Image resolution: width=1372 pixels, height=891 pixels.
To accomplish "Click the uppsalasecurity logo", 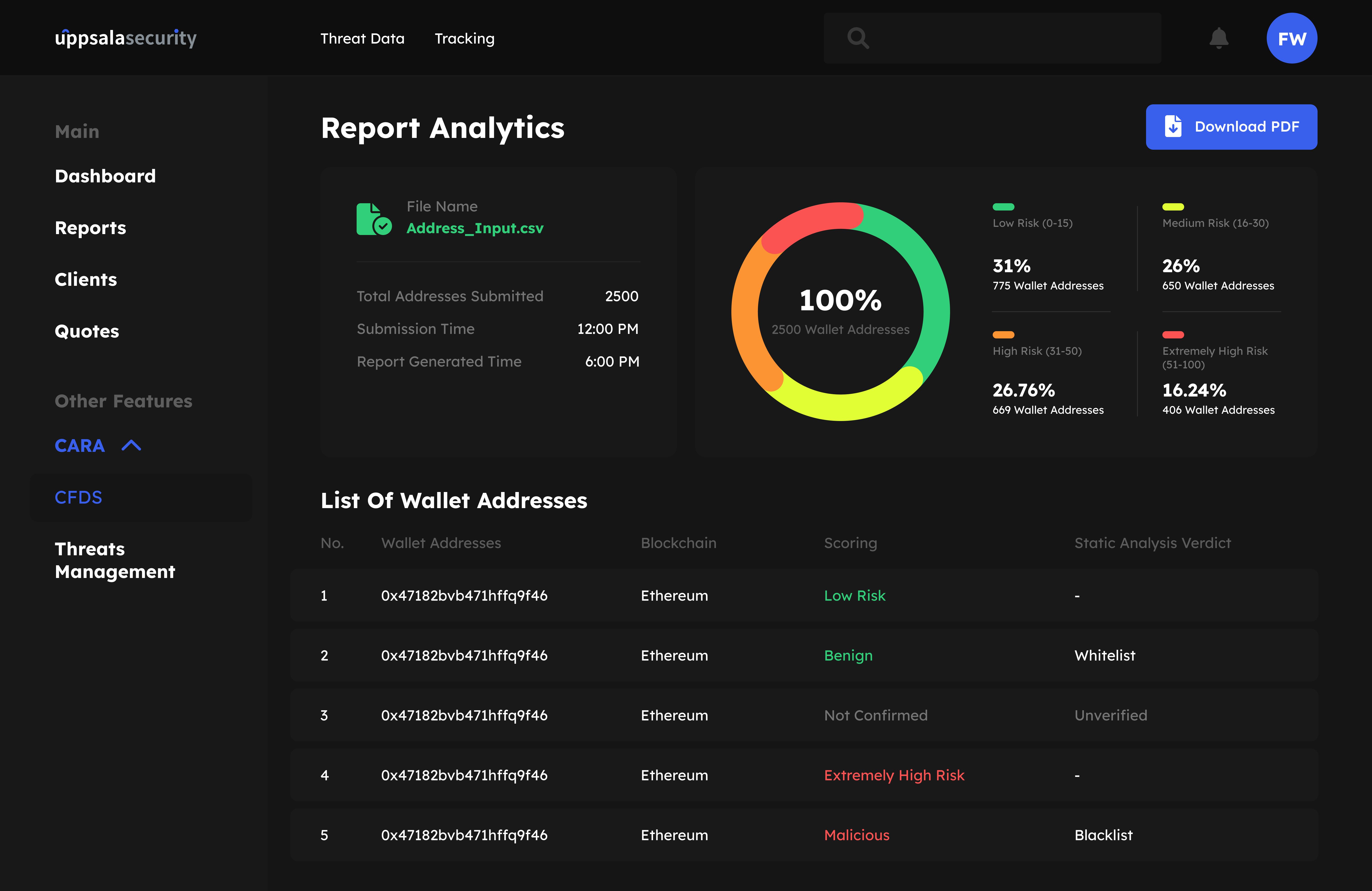I will point(126,38).
